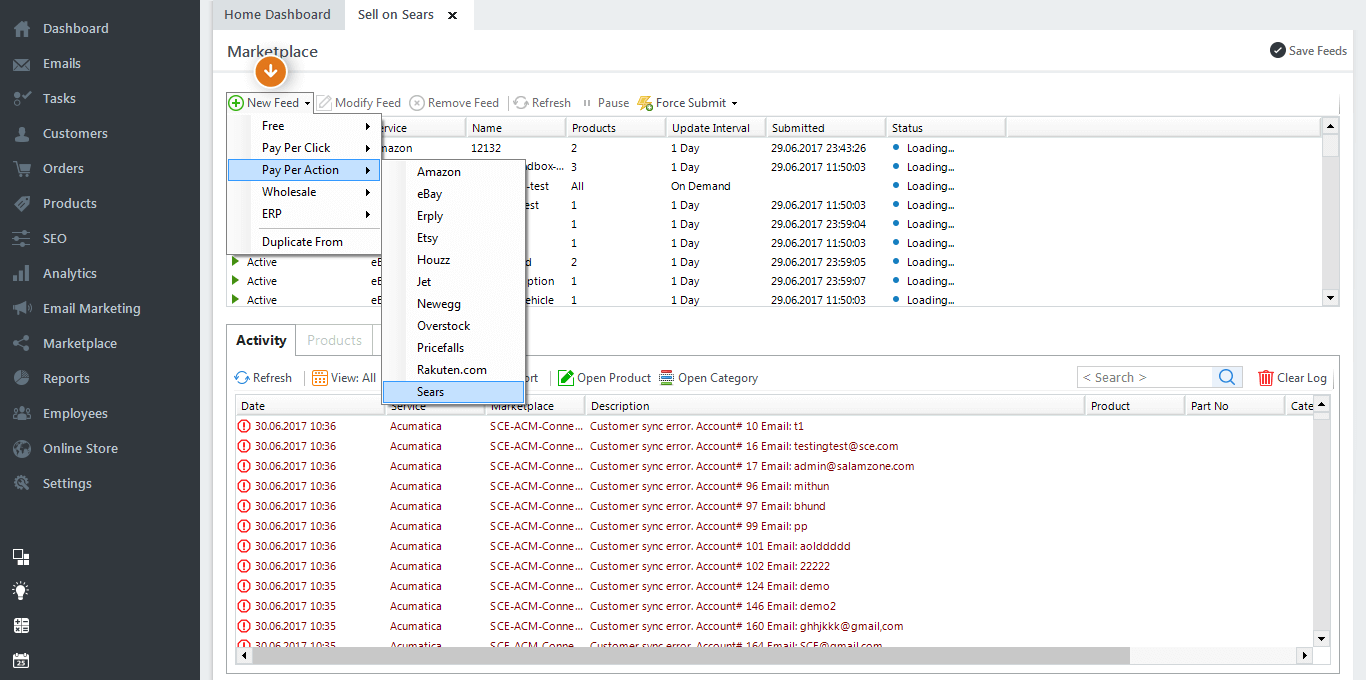This screenshot has width=1366, height=680.
Task: Click the Save Feeds checkmark icon
Action: pos(1277,51)
